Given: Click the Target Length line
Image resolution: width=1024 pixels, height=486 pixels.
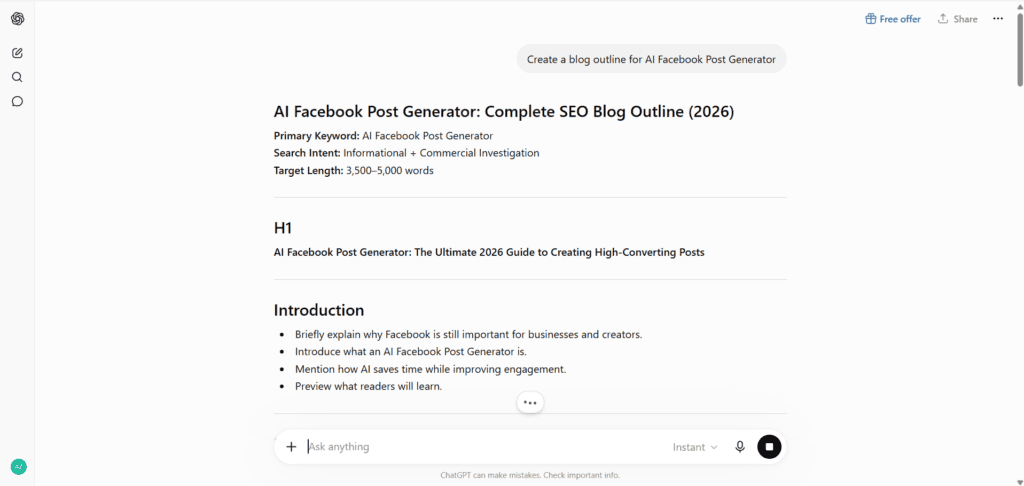Looking at the screenshot, I should coord(353,170).
